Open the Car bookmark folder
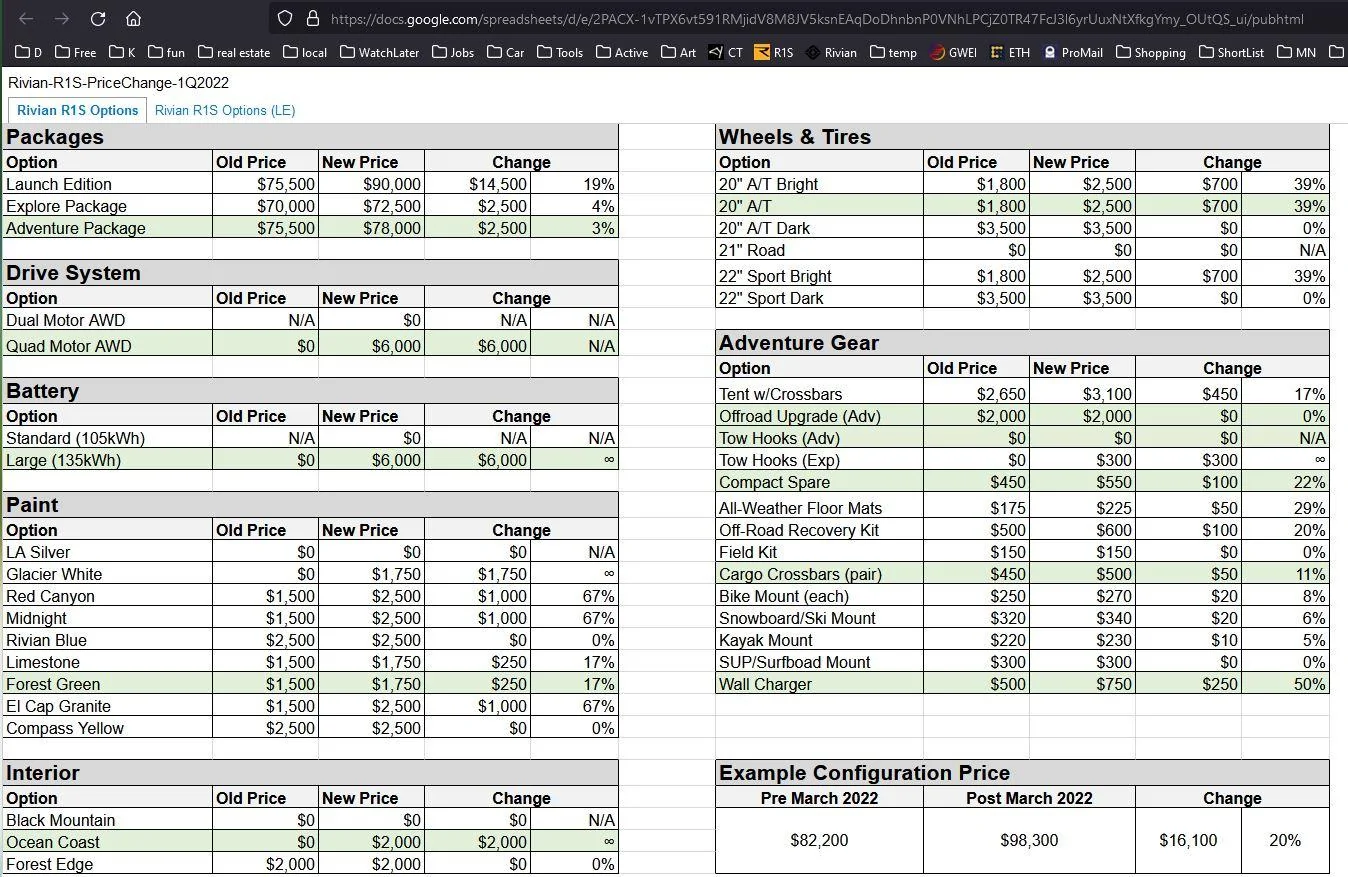 click(506, 52)
